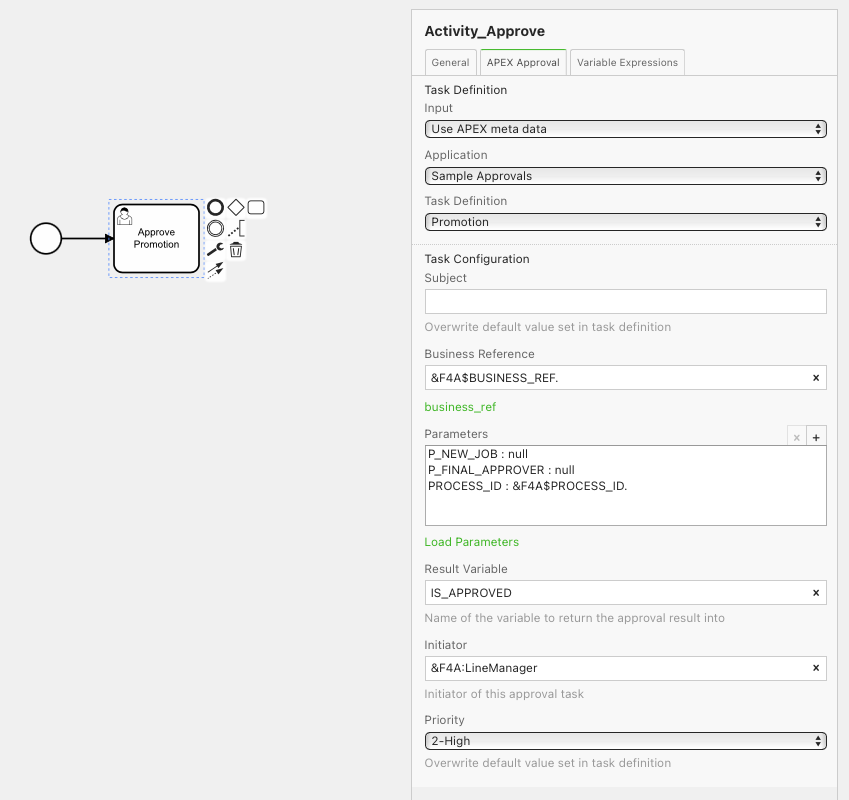Screen dimensions: 849x800
Task: Expand the Task Definition dropdown showing Promotion
Action: [625, 222]
